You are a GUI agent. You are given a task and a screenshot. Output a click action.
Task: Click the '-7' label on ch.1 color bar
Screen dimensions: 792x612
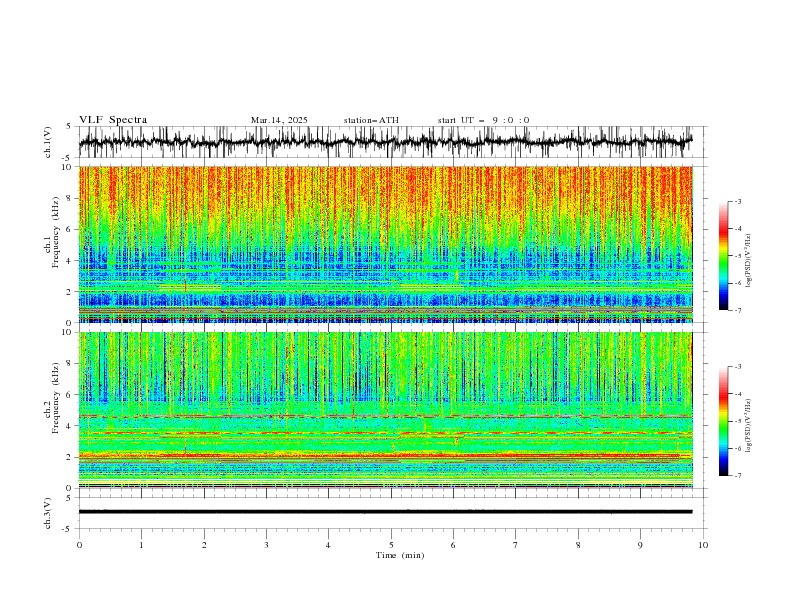click(x=737, y=310)
